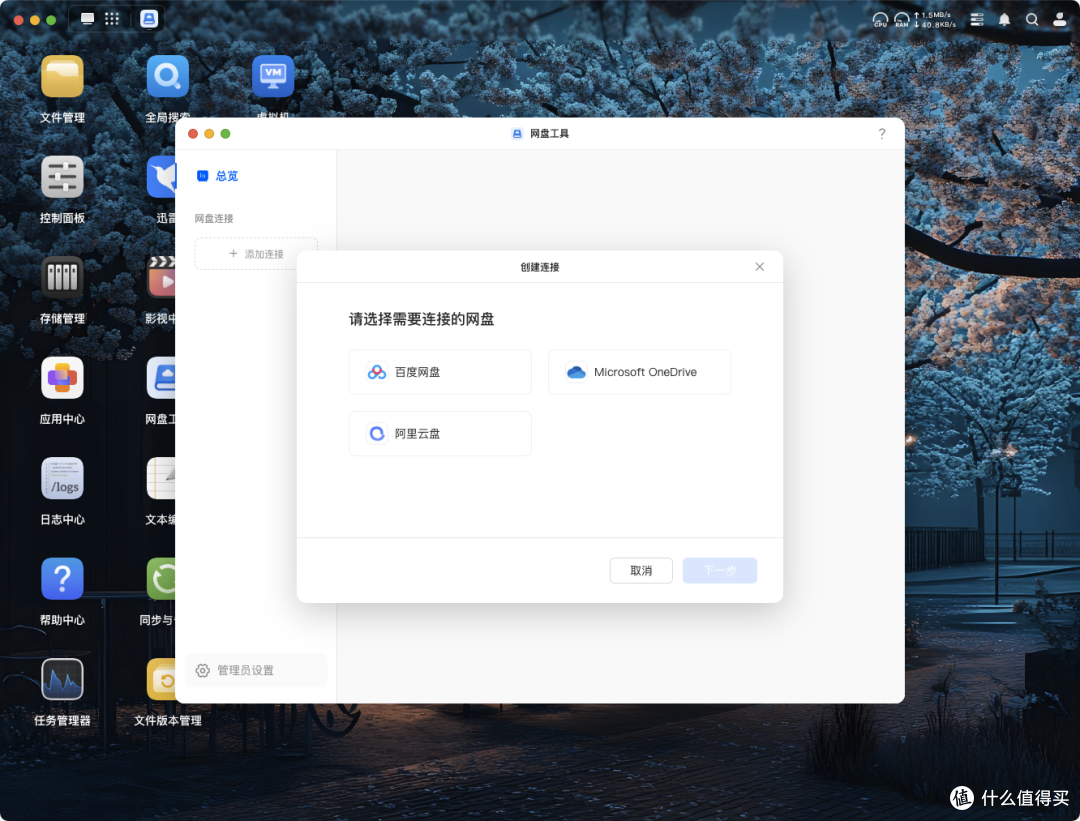The width and height of the screenshot is (1080, 821).
Task: Open the 同步与备份 green icon
Action: pyautogui.click(x=160, y=579)
